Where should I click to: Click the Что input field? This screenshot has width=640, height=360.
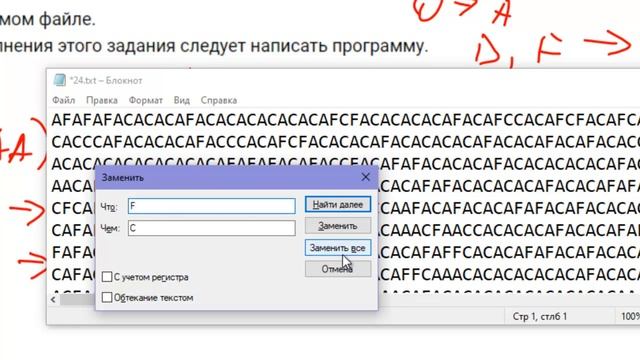pyautogui.click(x=211, y=206)
